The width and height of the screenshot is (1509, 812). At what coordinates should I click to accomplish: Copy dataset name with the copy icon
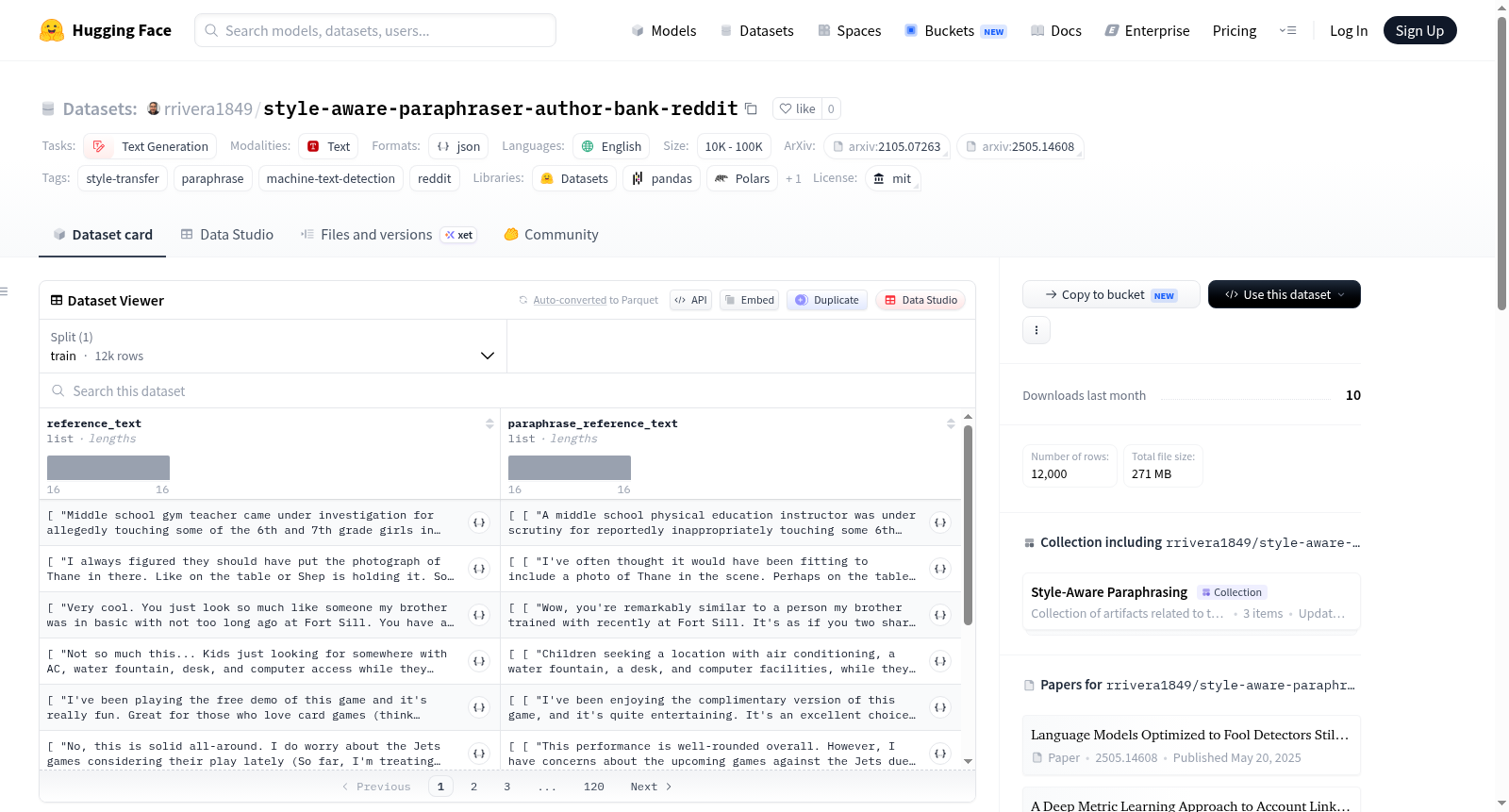[x=751, y=108]
